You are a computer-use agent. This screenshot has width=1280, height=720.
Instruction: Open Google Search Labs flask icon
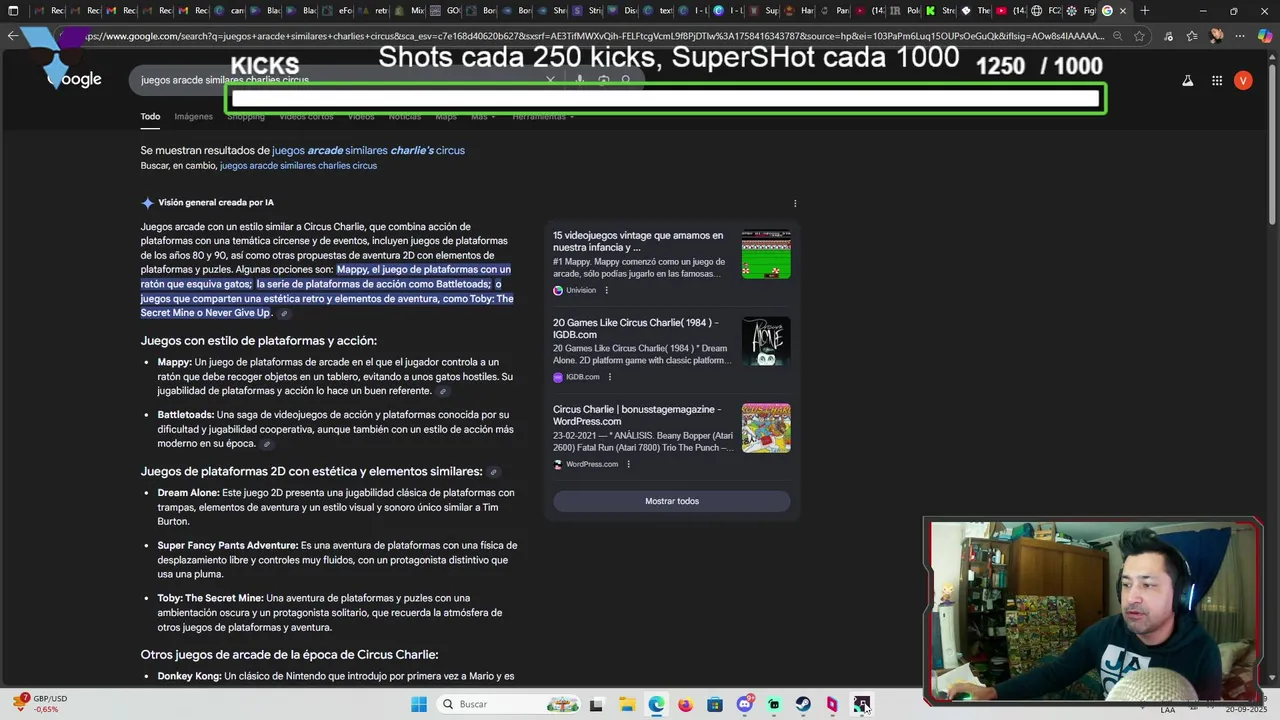click(1188, 81)
